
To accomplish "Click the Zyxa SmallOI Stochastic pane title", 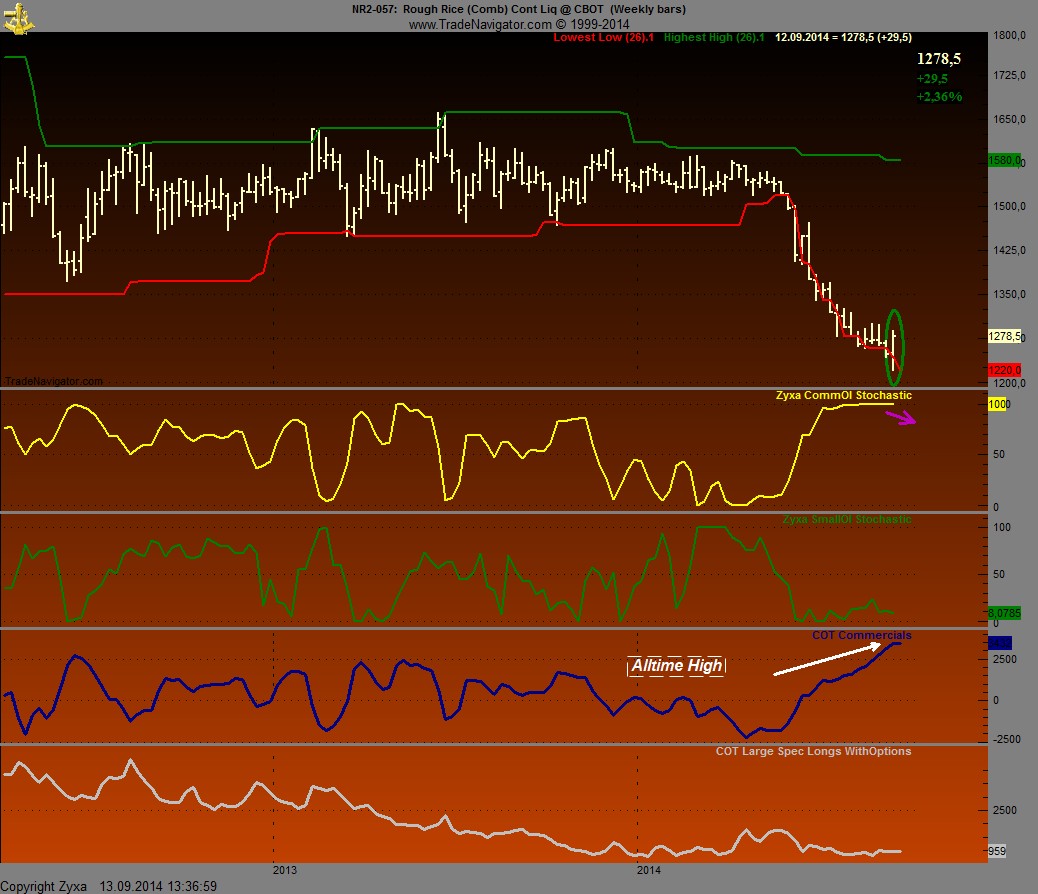I will (x=846, y=519).
